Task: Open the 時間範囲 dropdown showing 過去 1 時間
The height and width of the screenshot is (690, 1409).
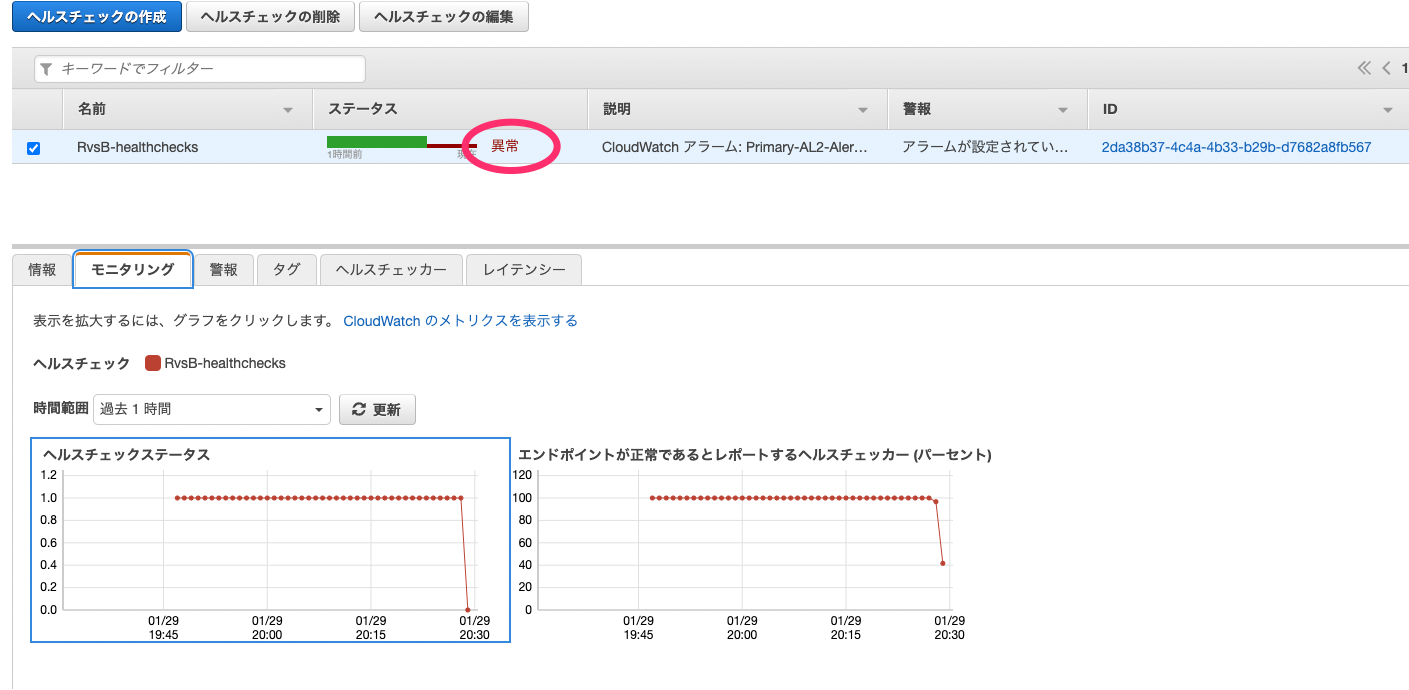Action: point(211,409)
